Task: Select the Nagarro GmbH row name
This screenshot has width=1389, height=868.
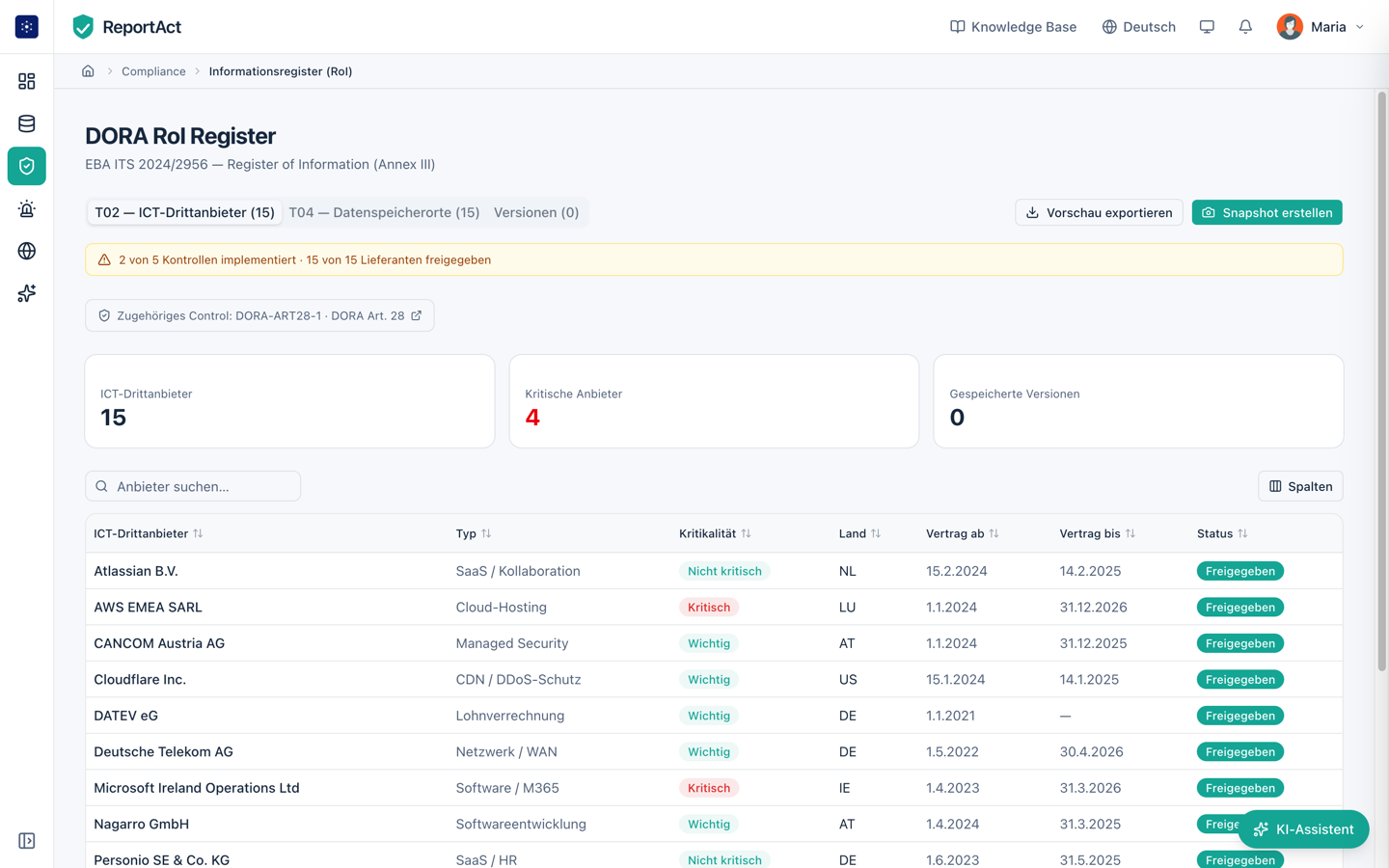Action: 141,825
